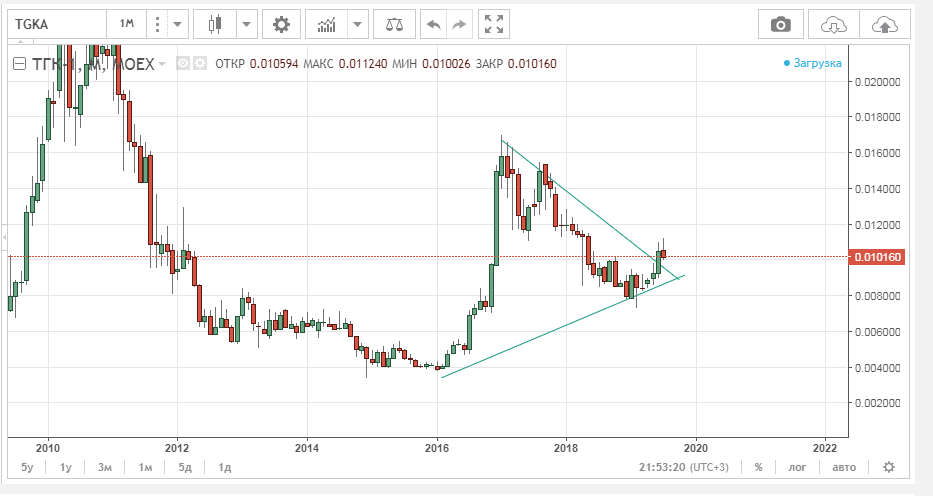Screen dimensions: 933x496
Task: Click the time zone 21:53:20 (UTC+3)
Action: (684, 467)
